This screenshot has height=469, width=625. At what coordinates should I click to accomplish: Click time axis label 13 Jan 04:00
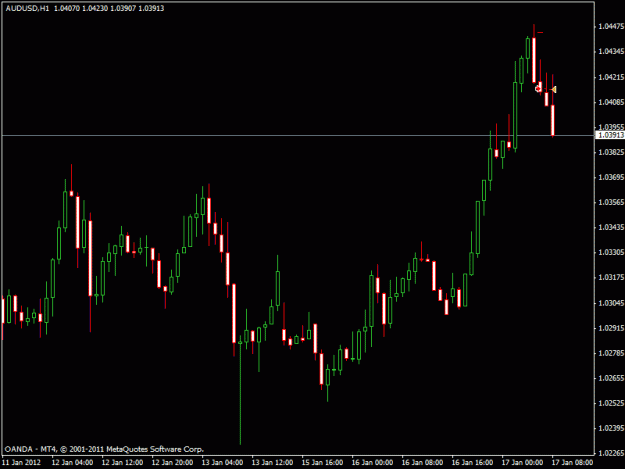pos(222,462)
